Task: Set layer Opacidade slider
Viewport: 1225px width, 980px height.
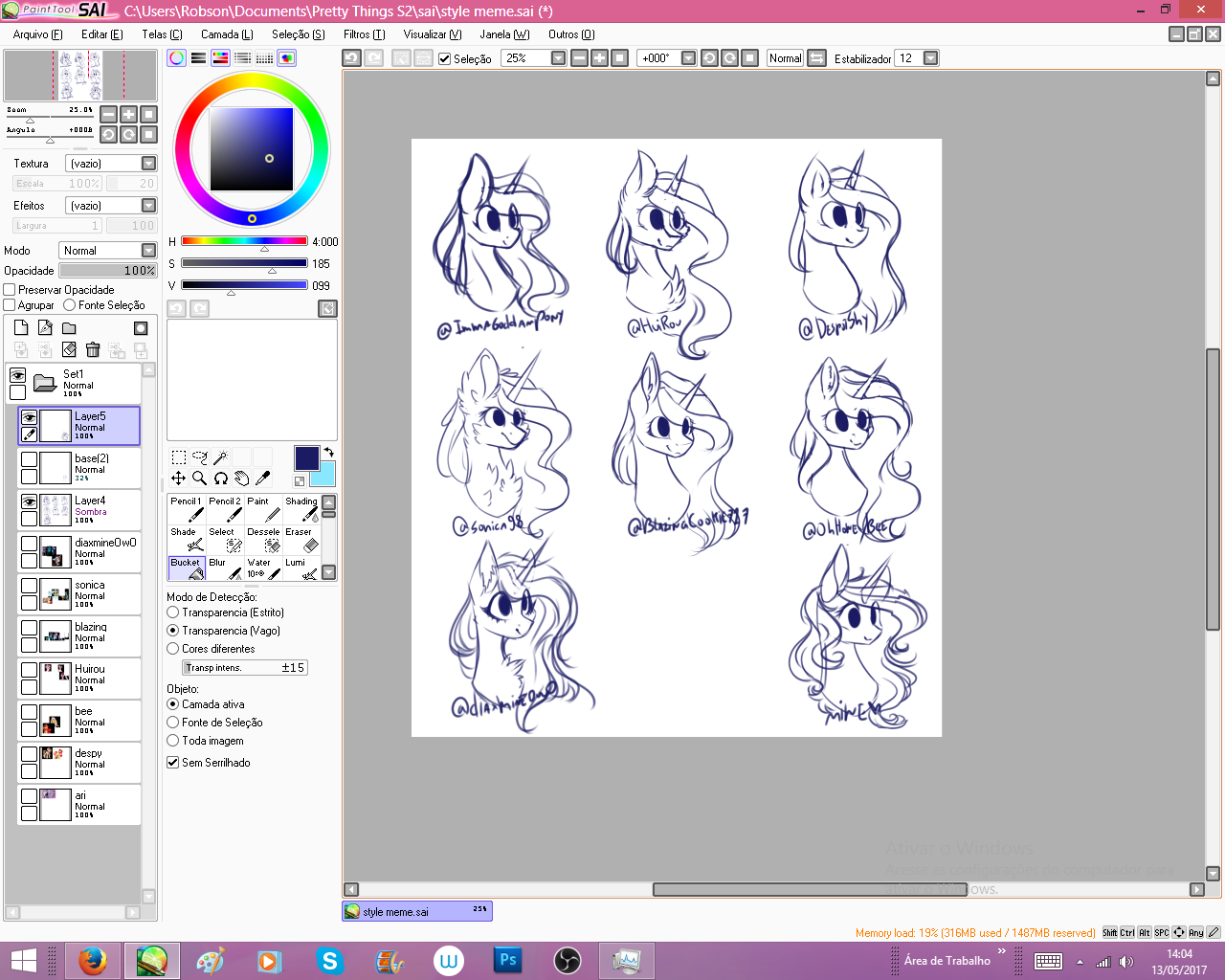Action: point(108,271)
